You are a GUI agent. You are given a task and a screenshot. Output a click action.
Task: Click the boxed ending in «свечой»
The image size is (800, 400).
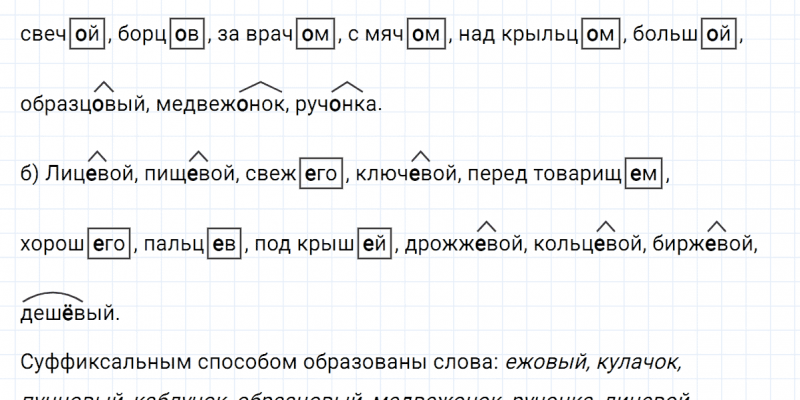pos(88,35)
